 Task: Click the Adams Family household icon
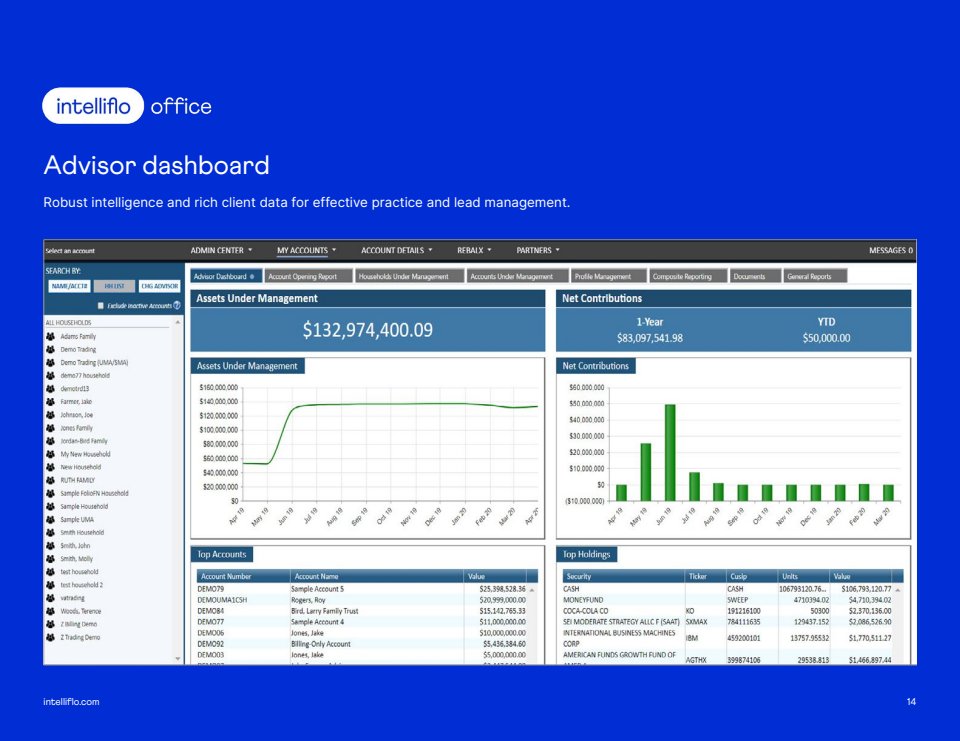click(x=50, y=336)
